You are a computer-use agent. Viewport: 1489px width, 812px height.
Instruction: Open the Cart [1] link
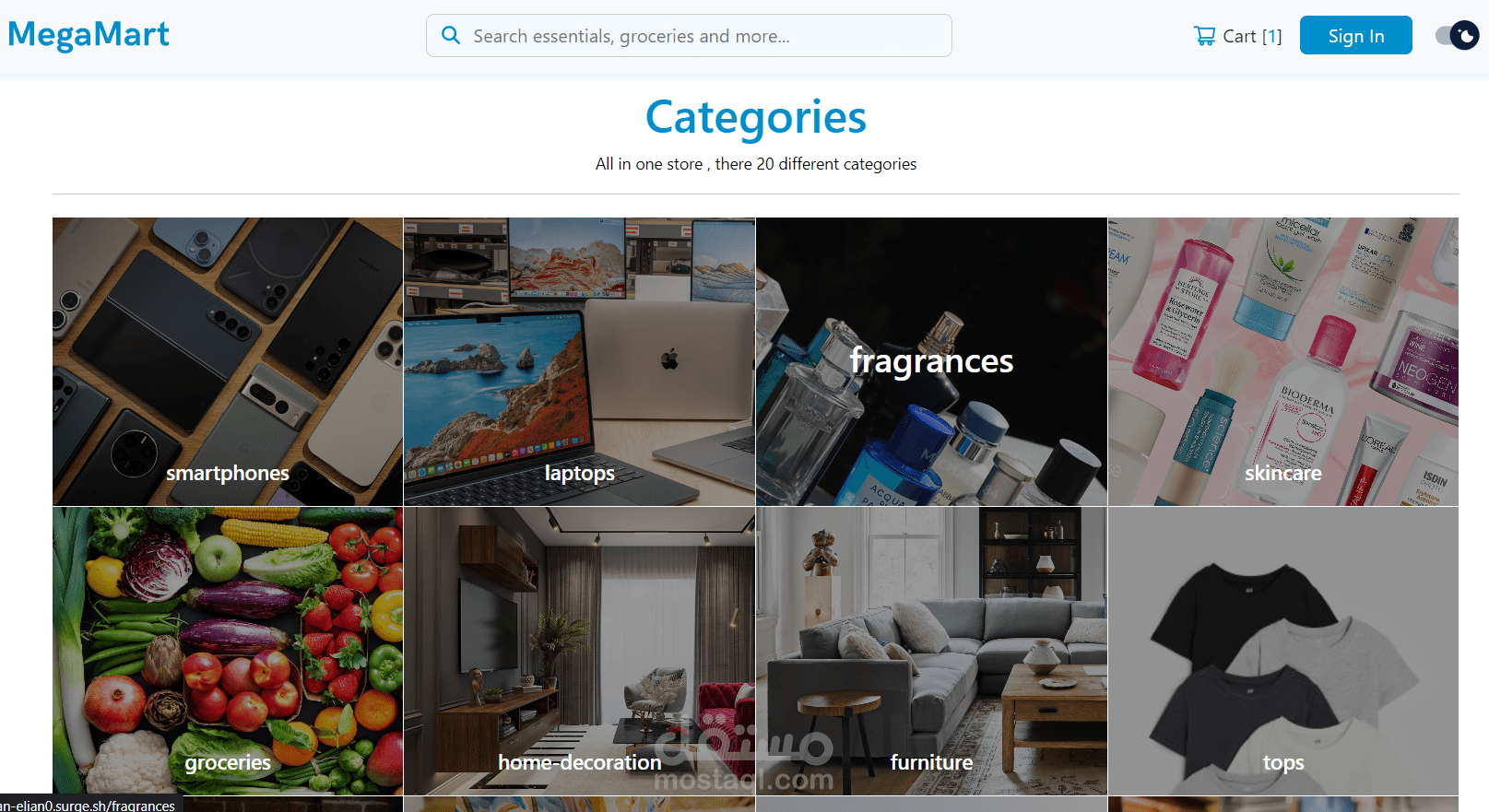point(1237,36)
